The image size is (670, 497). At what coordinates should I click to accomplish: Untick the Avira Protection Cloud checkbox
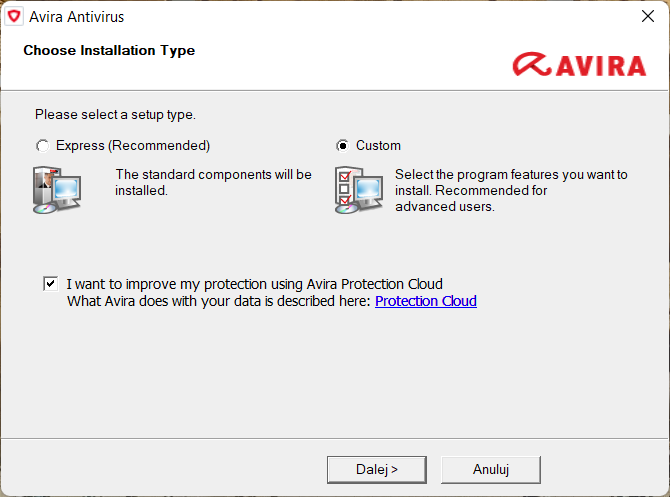tap(50, 283)
